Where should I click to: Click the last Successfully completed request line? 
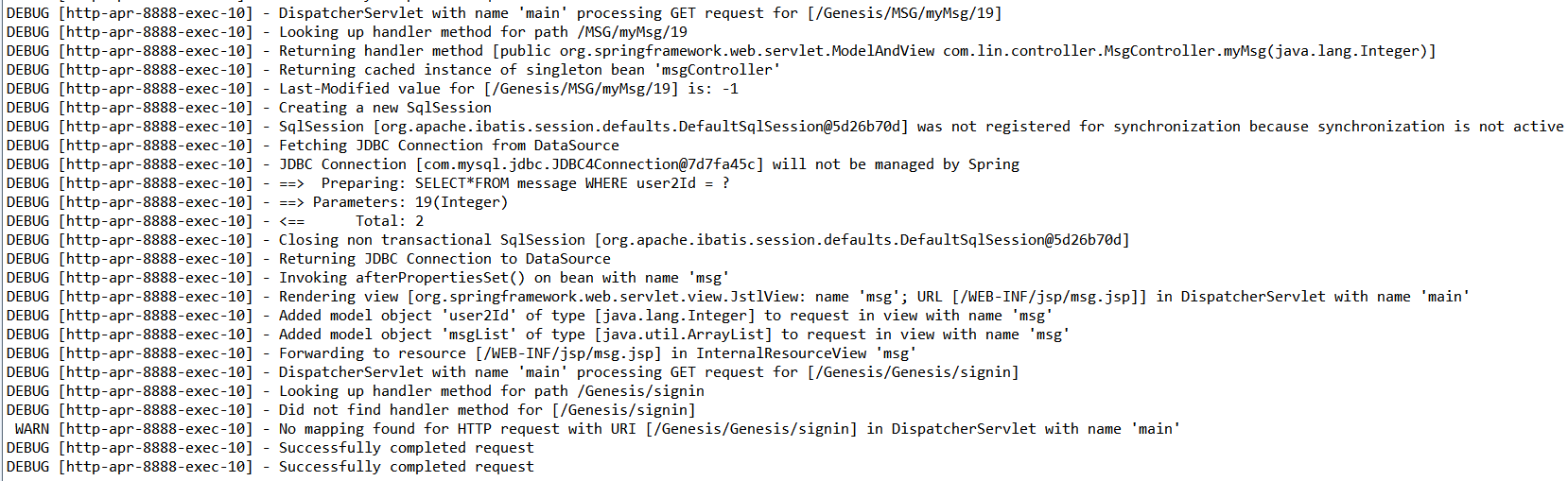407,467
